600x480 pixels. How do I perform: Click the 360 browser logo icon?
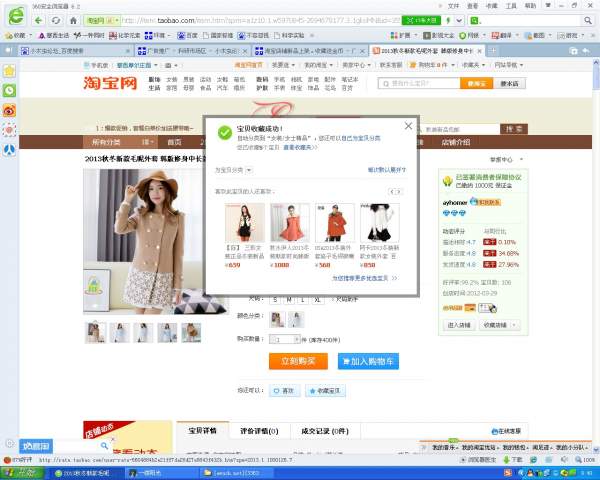coord(16,15)
